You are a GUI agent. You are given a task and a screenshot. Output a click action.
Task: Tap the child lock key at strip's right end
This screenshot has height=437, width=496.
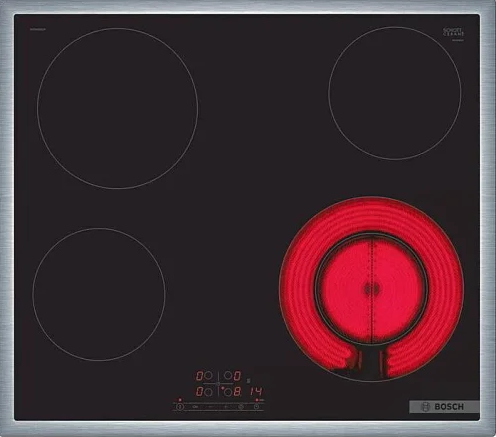256,407
